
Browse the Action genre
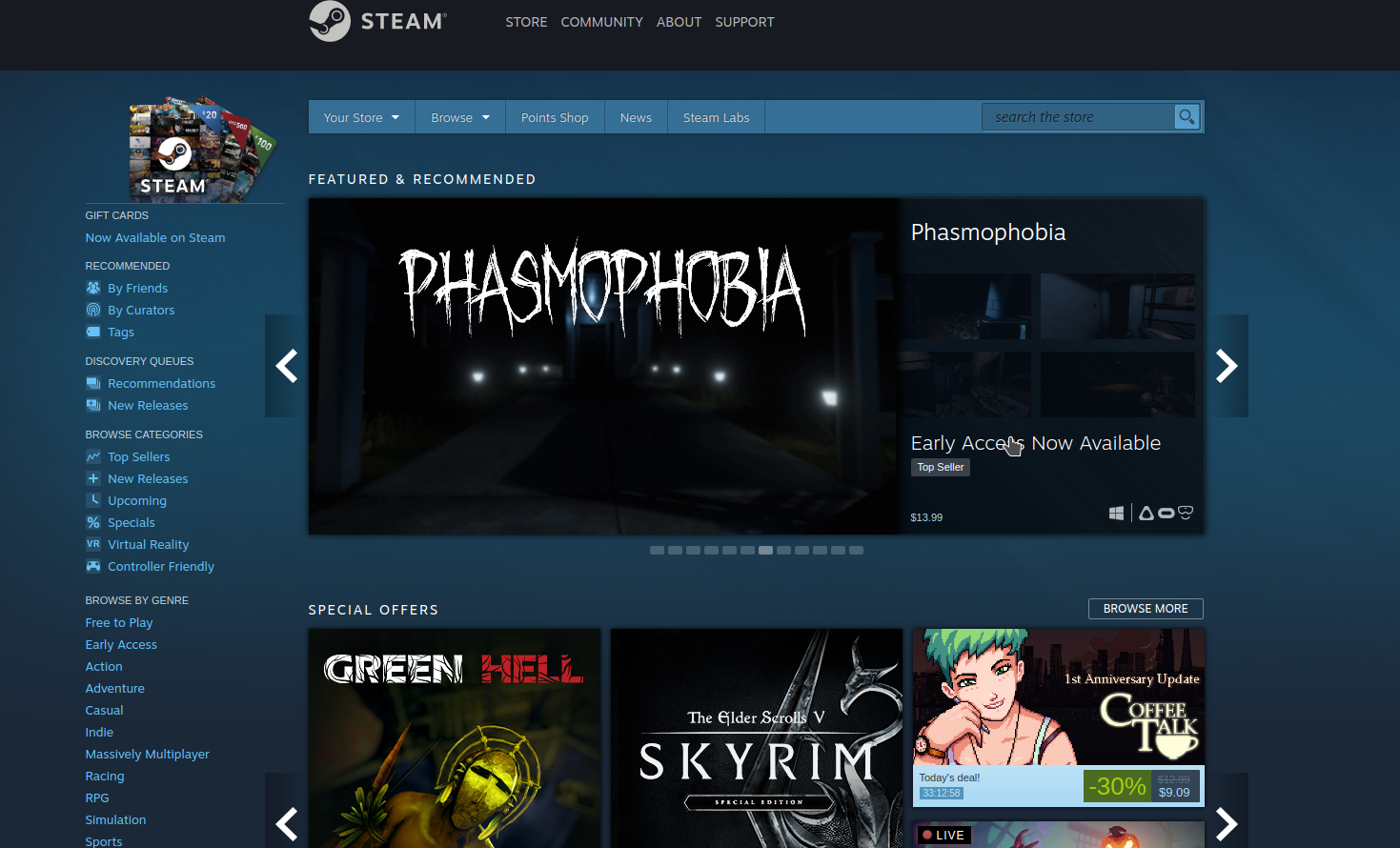tap(104, 666)
